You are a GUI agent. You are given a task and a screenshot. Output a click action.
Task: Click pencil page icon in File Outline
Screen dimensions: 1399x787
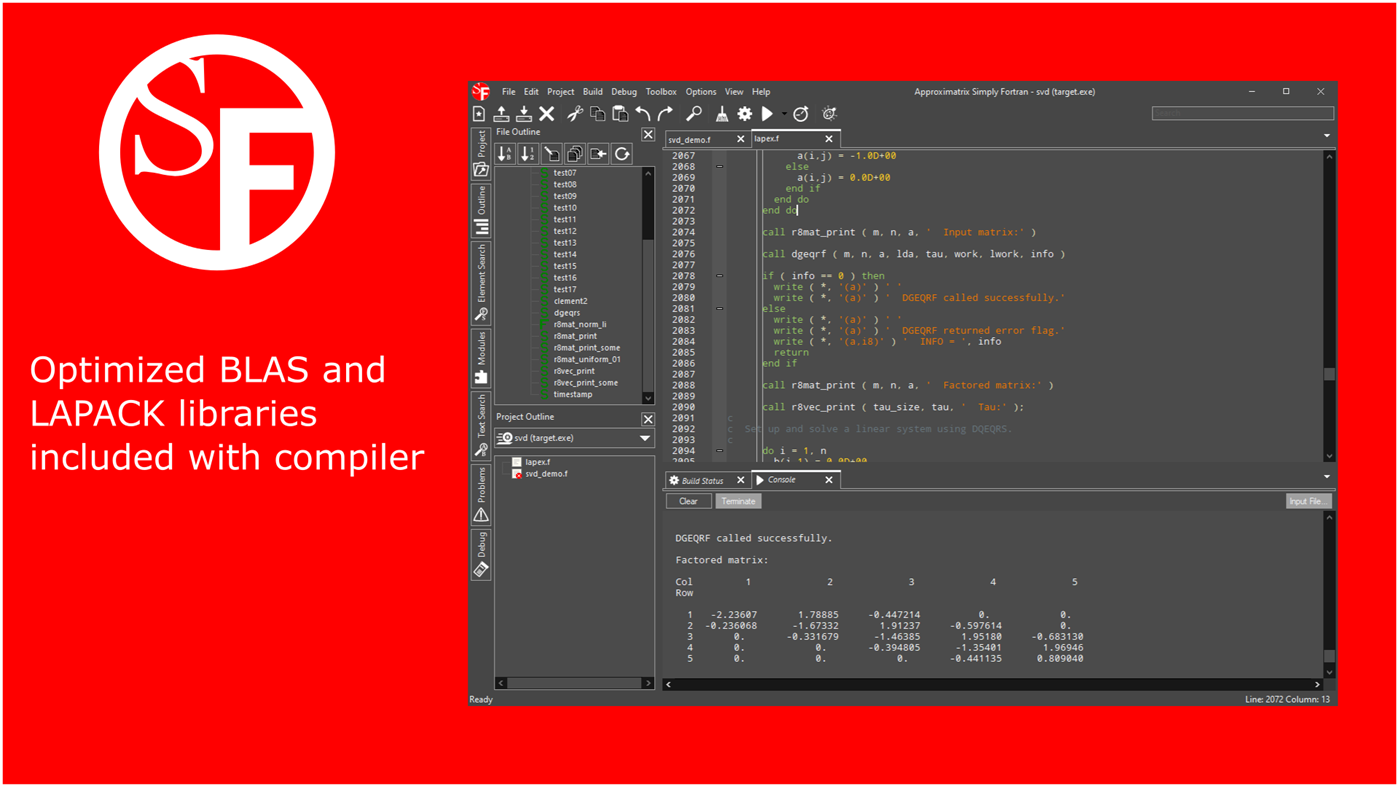[552, 154]
